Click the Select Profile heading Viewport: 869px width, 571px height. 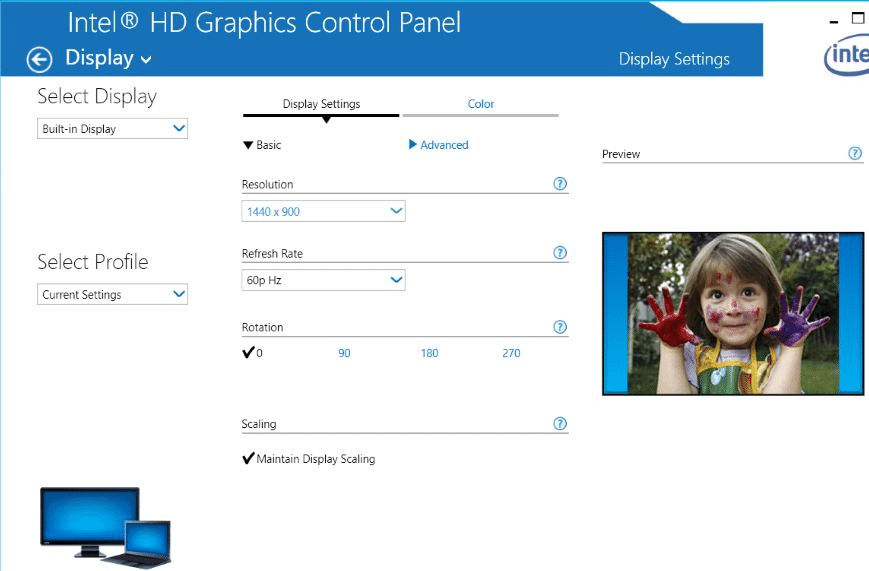point(93,262)
